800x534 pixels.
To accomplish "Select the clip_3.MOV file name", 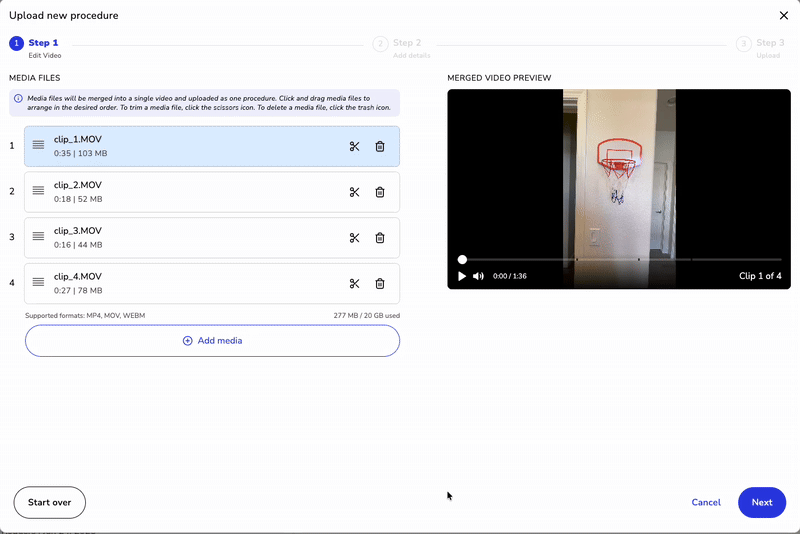I will click(x=78, y=231).
